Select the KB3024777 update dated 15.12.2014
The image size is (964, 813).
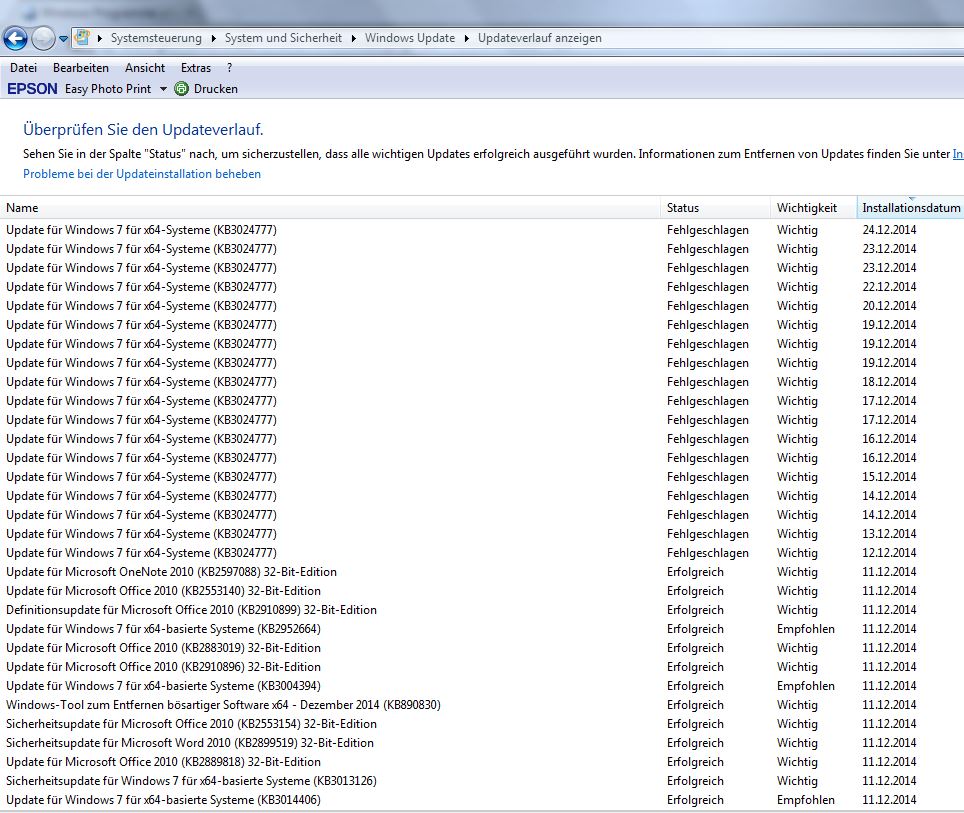pyautogui.click(x=482, y=477)
